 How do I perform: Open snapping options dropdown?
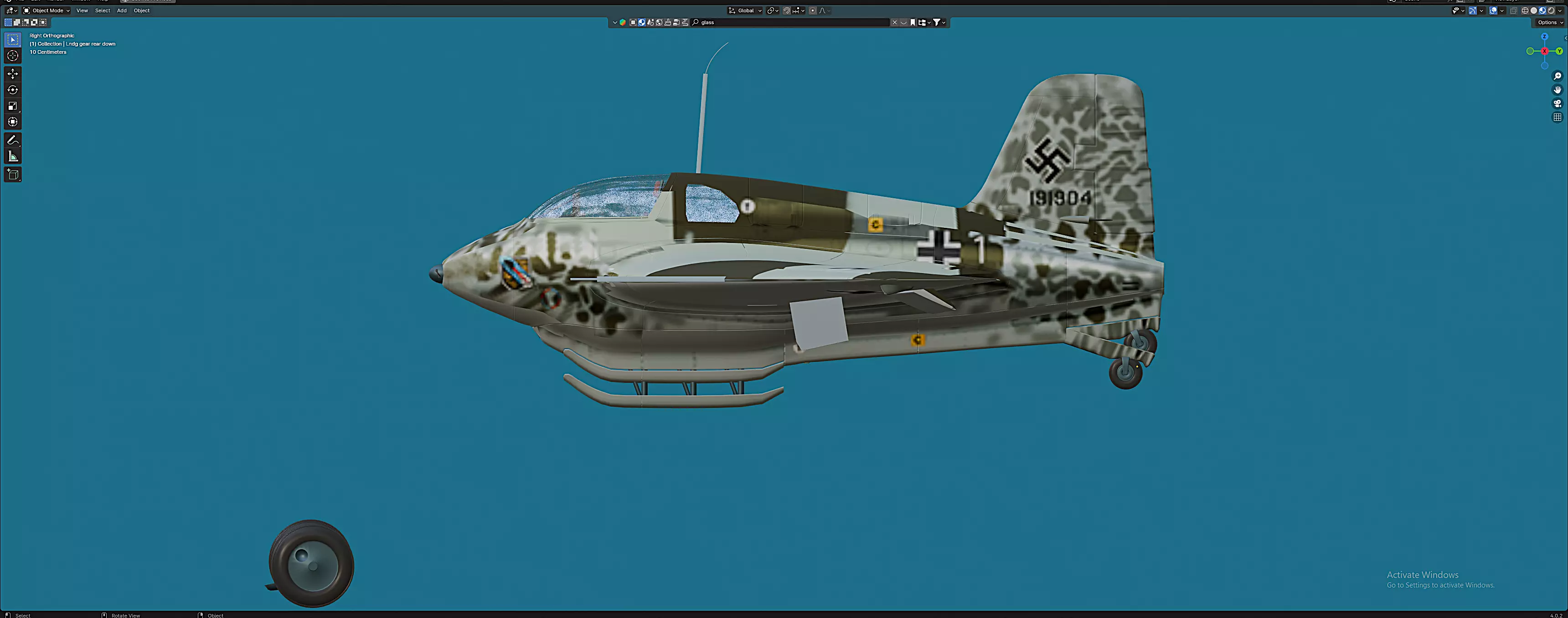pyautogui.click(x=799, y=11)
